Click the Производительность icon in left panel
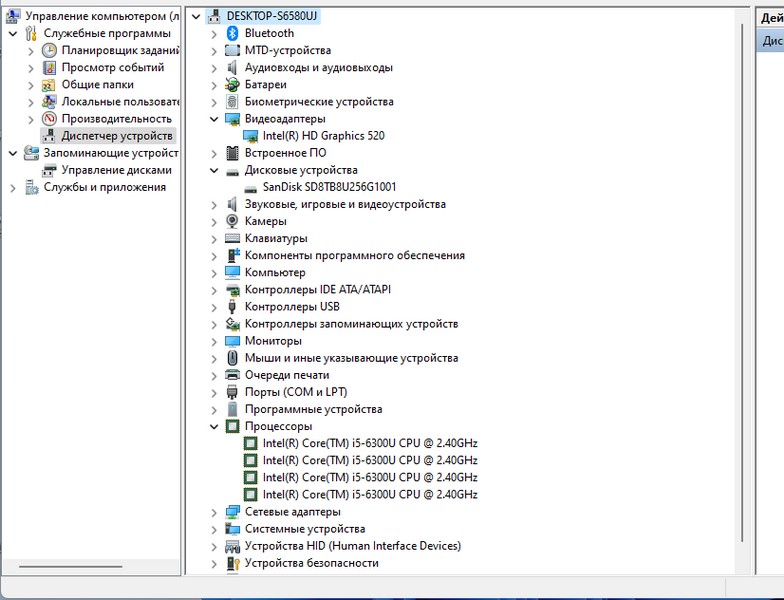 tap(49, 118)
